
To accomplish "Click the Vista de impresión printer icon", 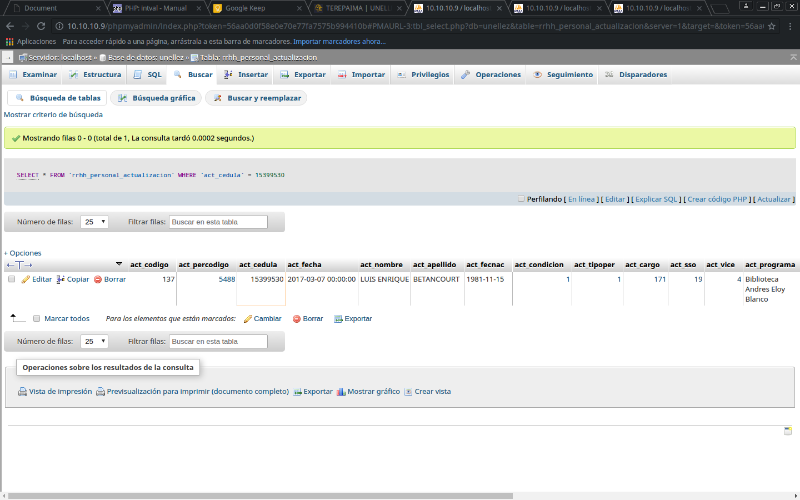I will [22, 392].
